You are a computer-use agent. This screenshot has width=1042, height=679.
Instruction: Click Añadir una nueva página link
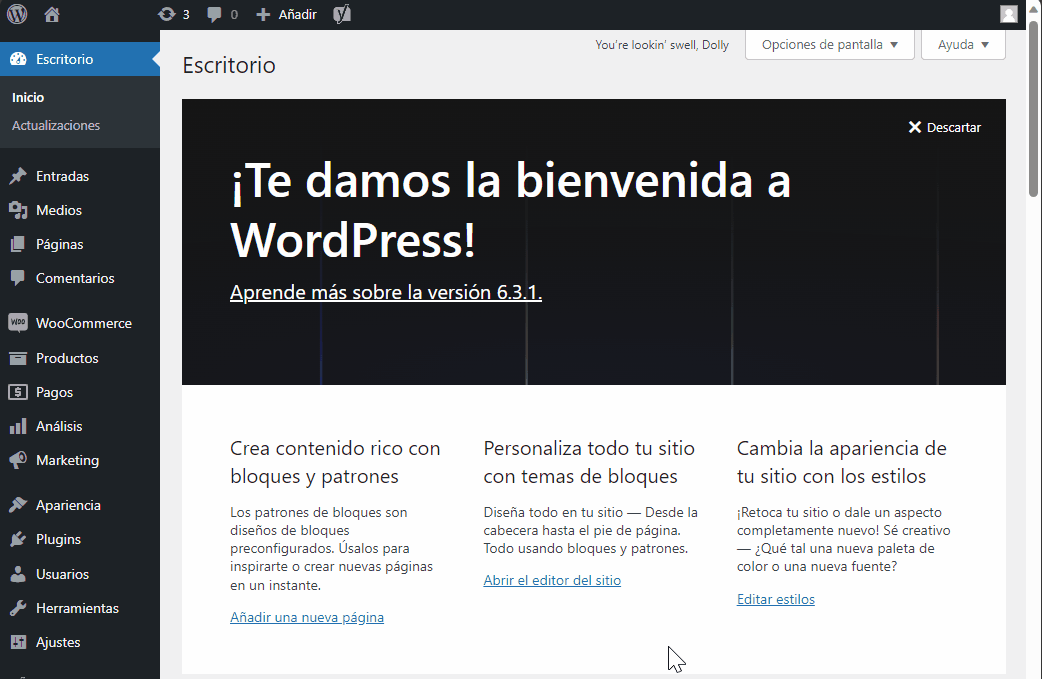[x=306, y=617]
